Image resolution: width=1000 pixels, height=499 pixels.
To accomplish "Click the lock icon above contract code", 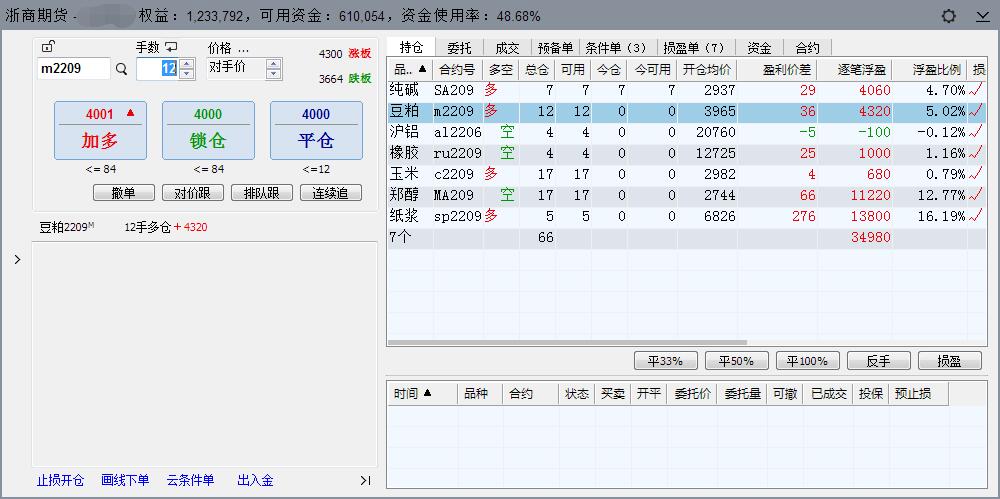I will click(x=48, y=46).
